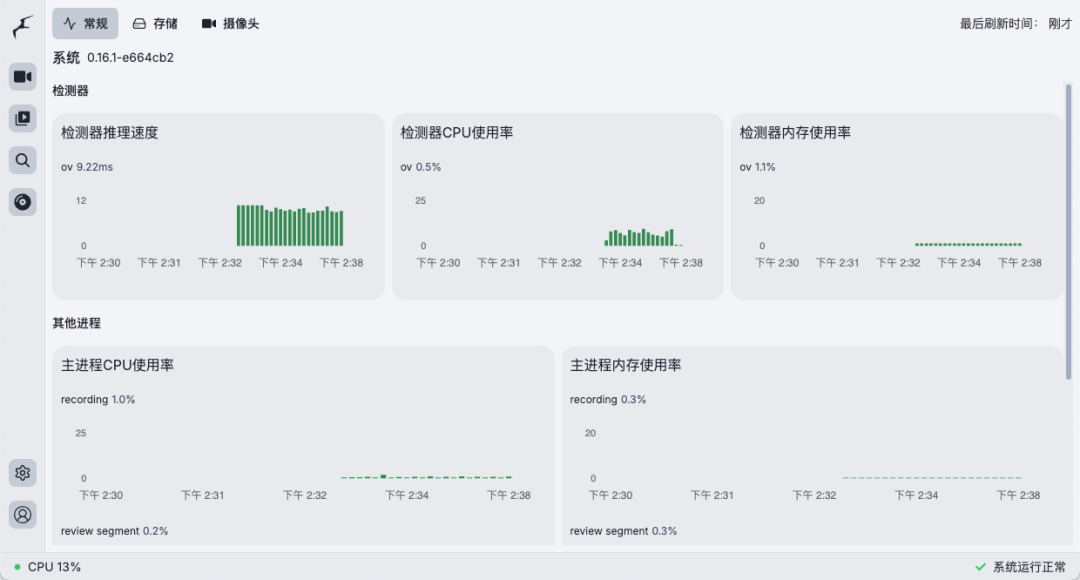Switch to the 存储 tab
The height and width of the screenshot is (580, 1080).
click(x=155, y=23)
